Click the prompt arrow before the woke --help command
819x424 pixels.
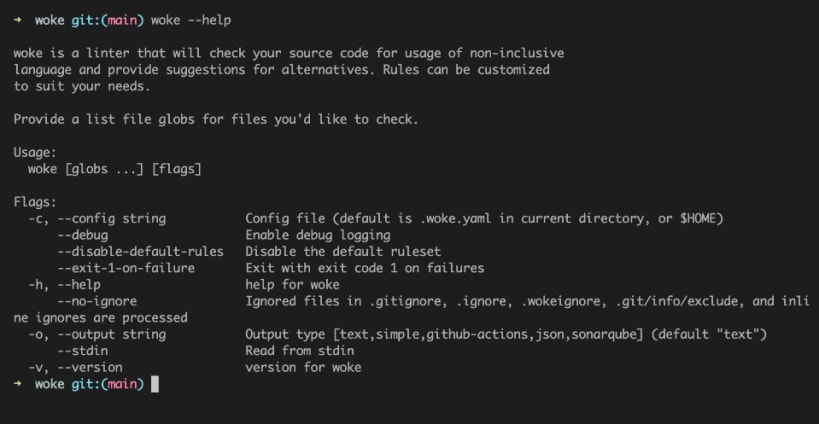click(18, 20)
